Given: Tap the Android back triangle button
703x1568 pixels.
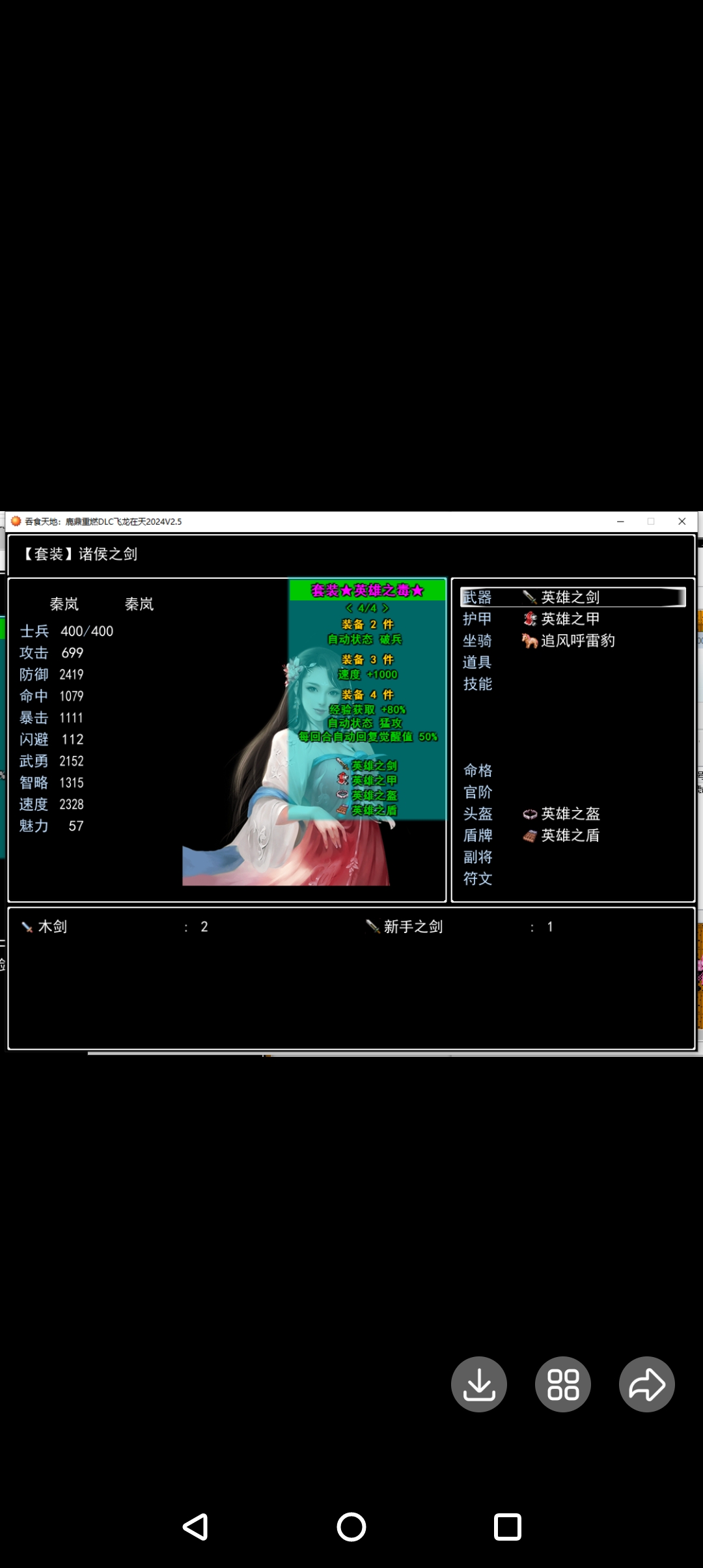Looking at the screenshot, I should pyautogui.click(x=195, y=1526).
